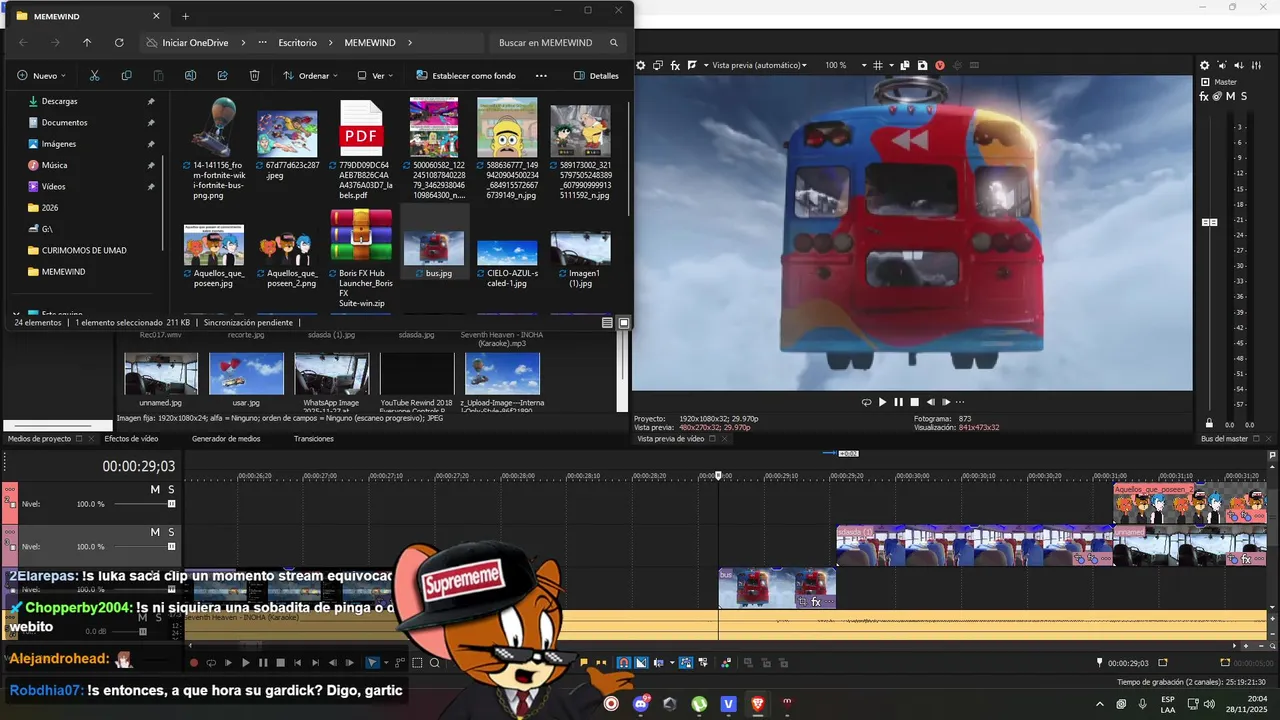The width and height of the screenshot is (1280, 720).
Task: Click the Video output FX icon in preview
Action: coord(675,65)
